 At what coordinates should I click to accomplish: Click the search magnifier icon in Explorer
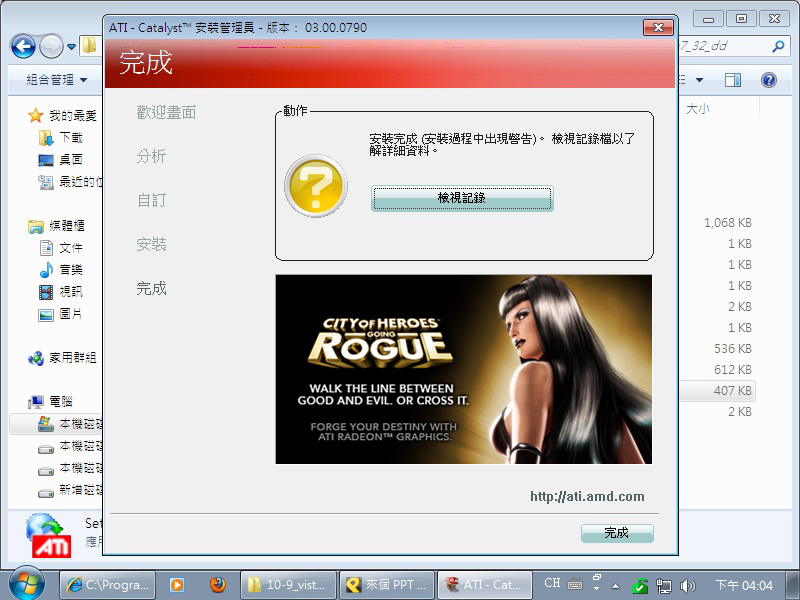[778, 46]
